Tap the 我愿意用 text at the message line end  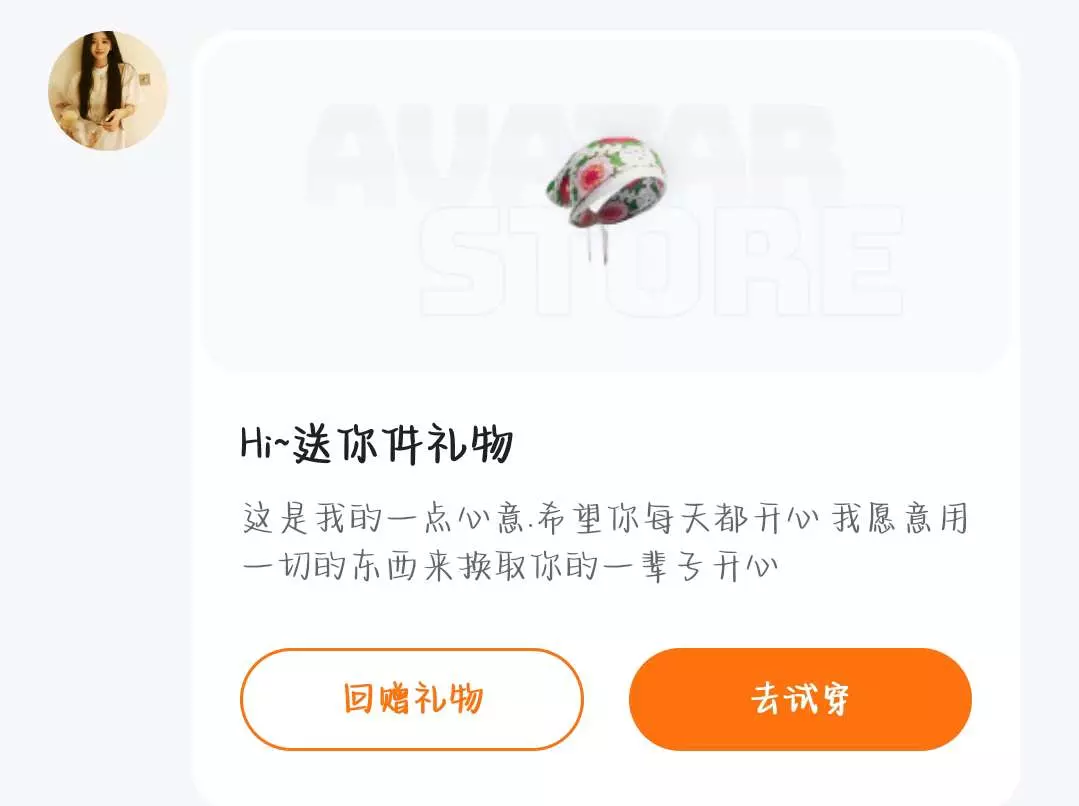[900, 518]
